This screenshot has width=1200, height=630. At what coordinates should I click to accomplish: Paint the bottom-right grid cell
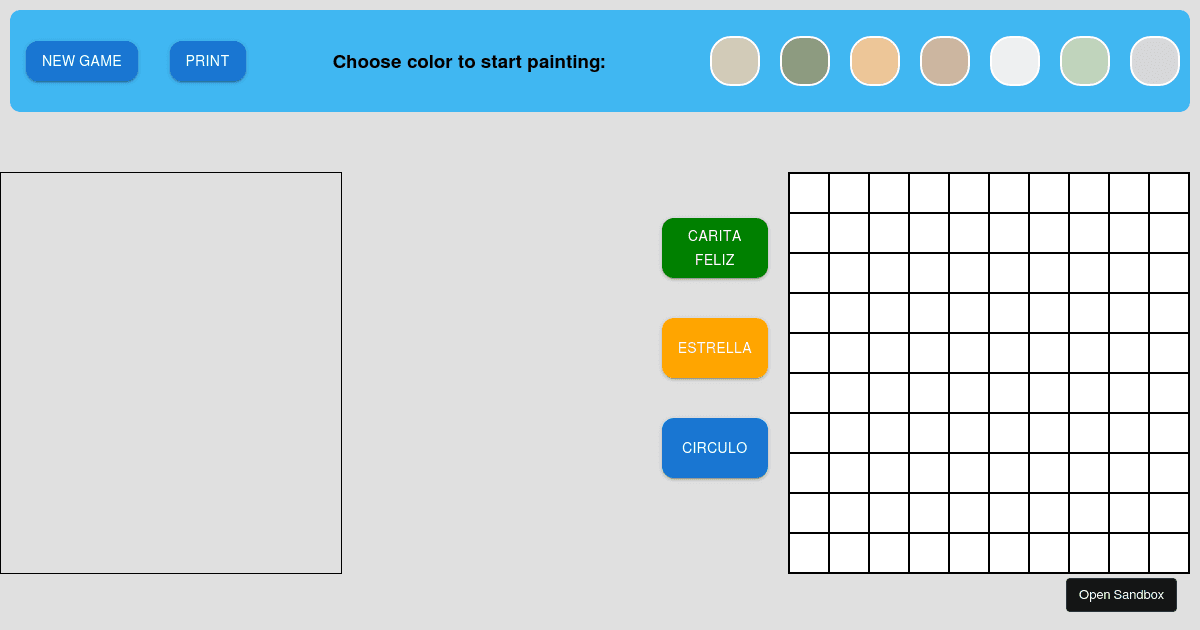[x=1168, y=552]
